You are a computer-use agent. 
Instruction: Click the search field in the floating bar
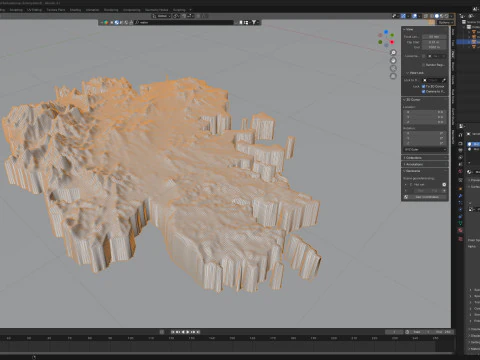[x=184, y=22]
